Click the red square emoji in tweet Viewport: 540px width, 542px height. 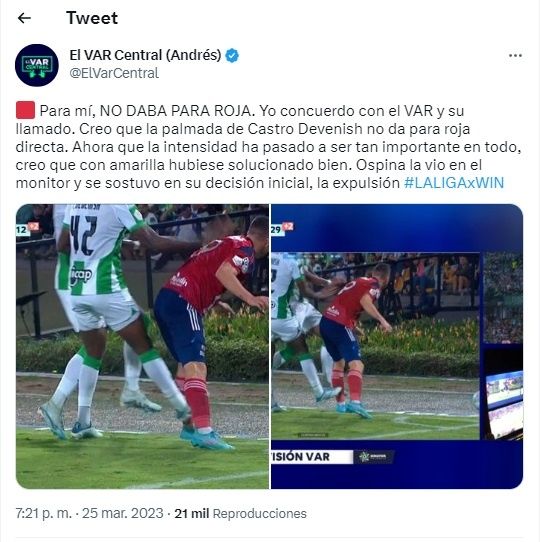coord(25,110)
